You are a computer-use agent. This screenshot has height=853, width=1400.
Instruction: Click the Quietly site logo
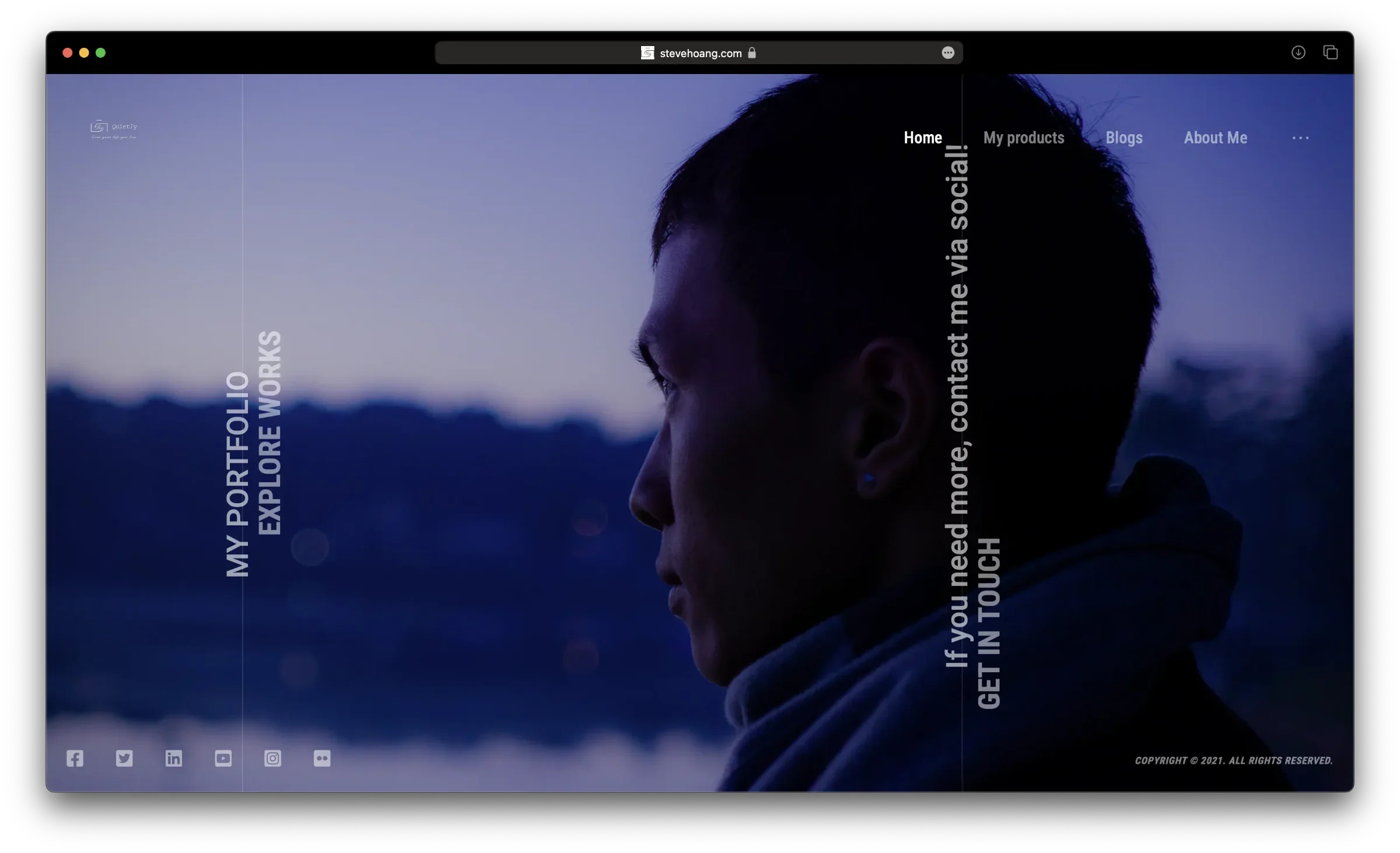114,129
